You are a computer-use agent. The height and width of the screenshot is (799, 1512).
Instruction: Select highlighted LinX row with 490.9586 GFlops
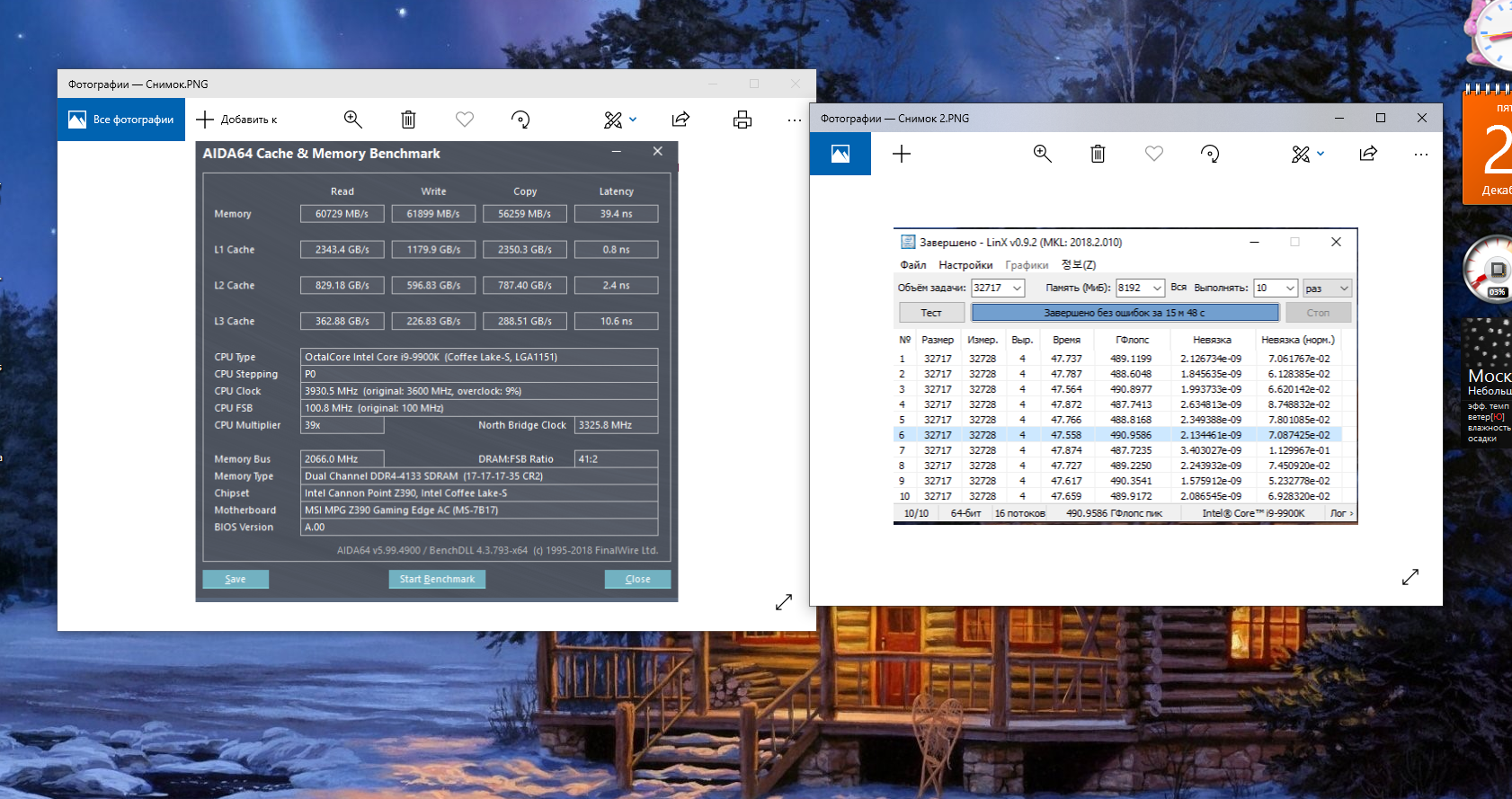tap(1119, 435)
